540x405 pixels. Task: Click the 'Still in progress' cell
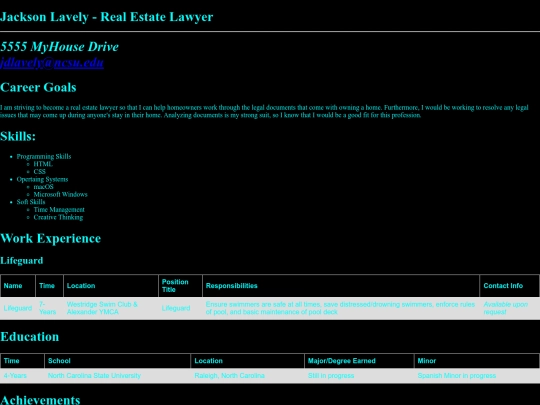[359, 376]
